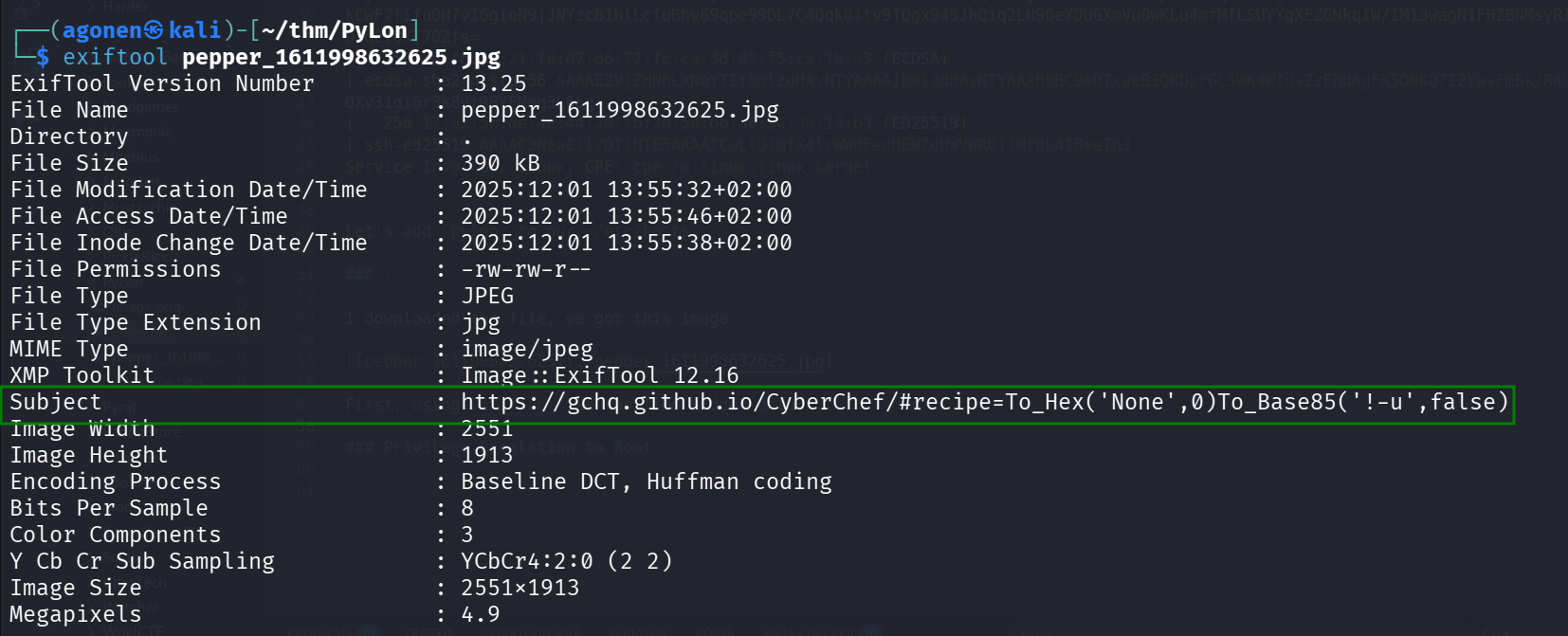
Task: Click the Image Height value 1913
Action: click(x=486, y=455)
